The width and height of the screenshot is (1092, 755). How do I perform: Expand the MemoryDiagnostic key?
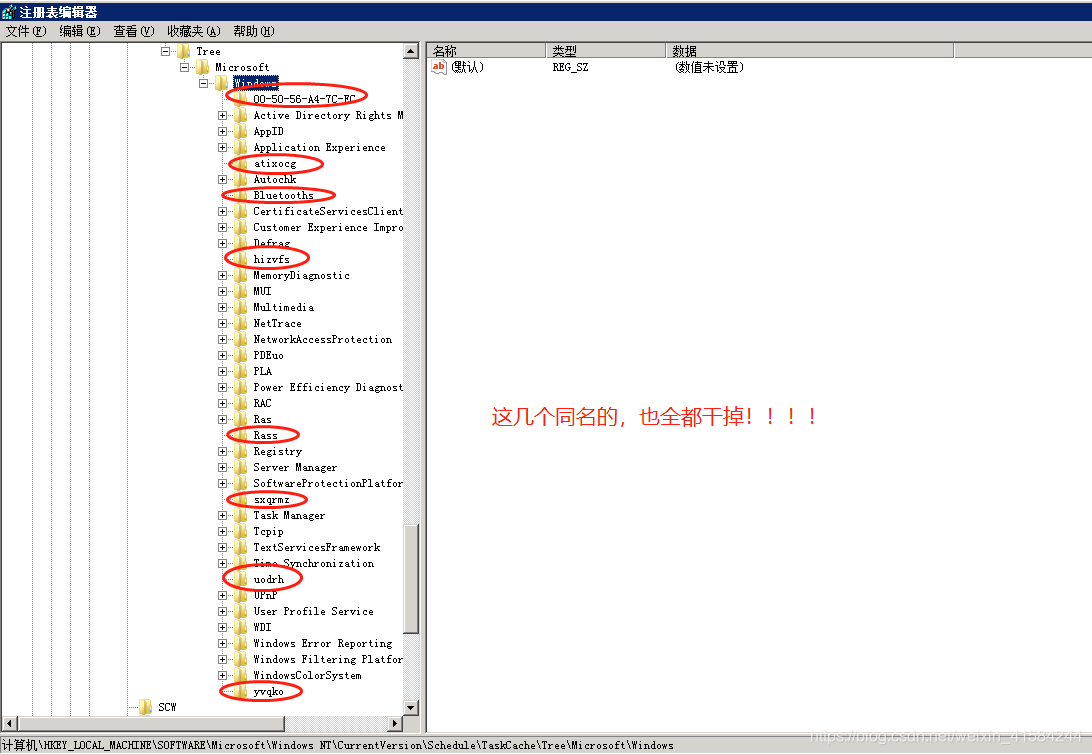(x=222, y=275)
